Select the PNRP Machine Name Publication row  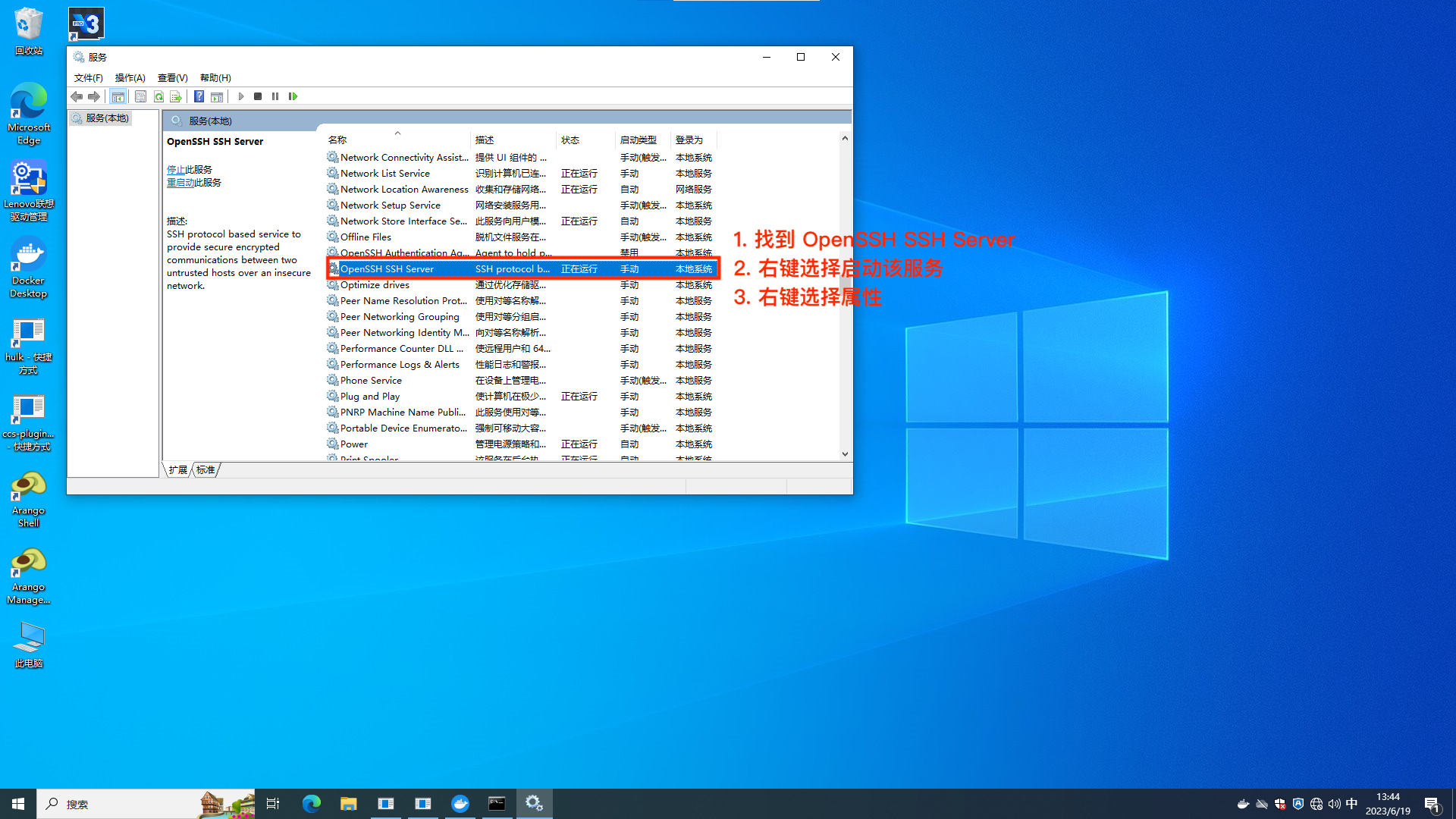pyautogui.click(x=522, y=413)
